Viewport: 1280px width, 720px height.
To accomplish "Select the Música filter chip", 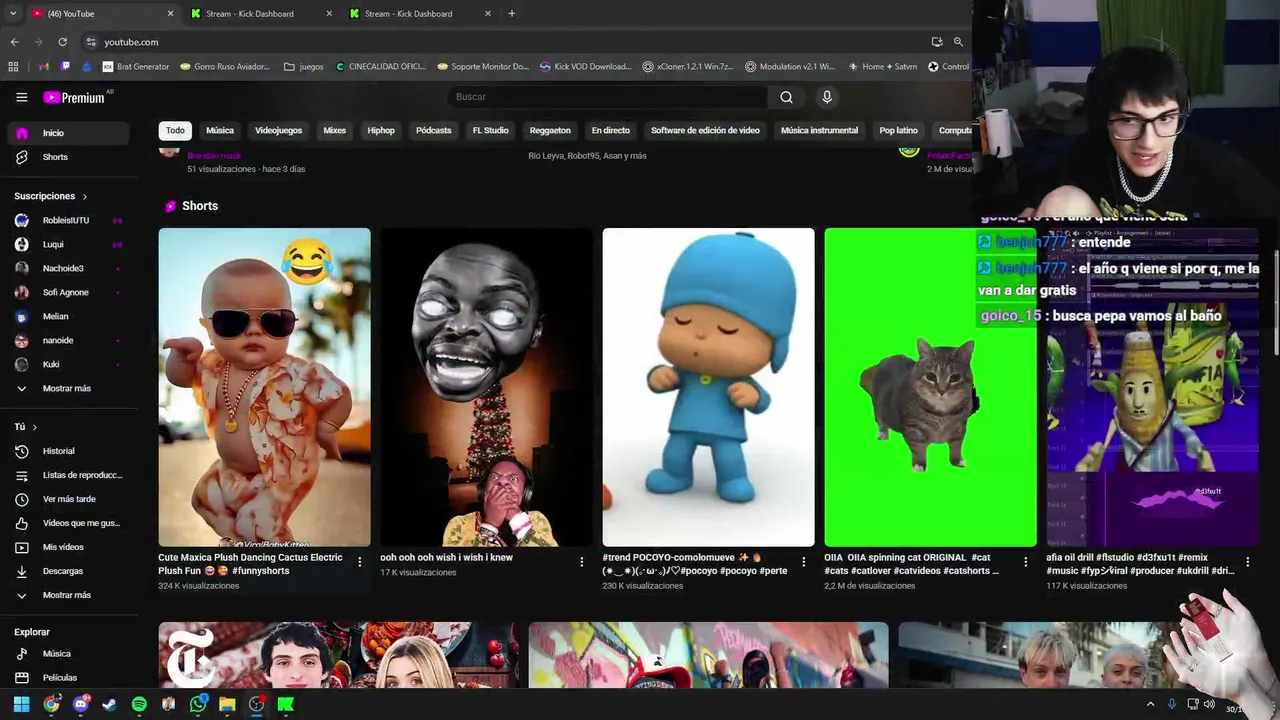I will (220, 131).
